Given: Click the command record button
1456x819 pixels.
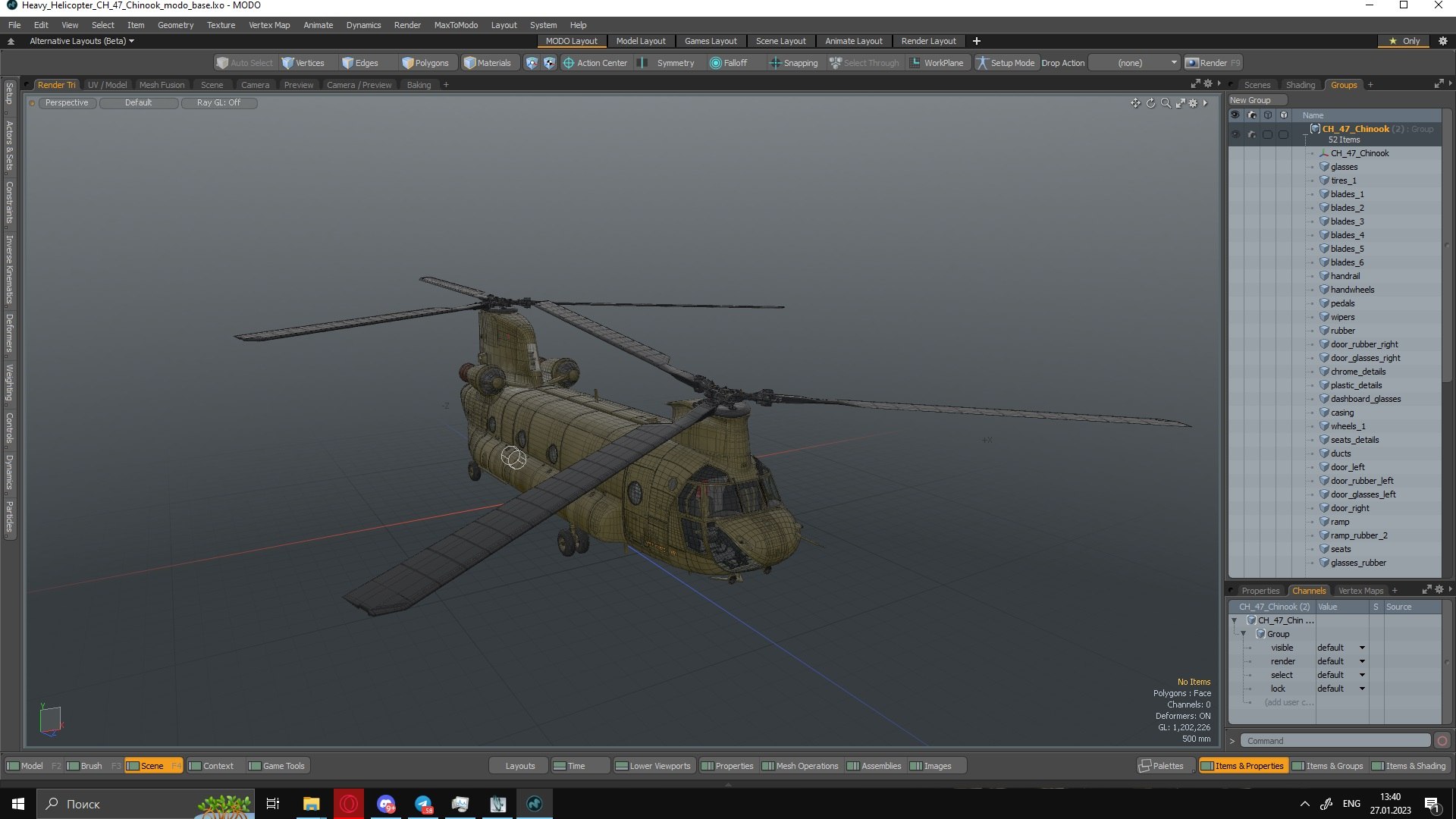Looking at the screenshot, I should point(1442,741).
